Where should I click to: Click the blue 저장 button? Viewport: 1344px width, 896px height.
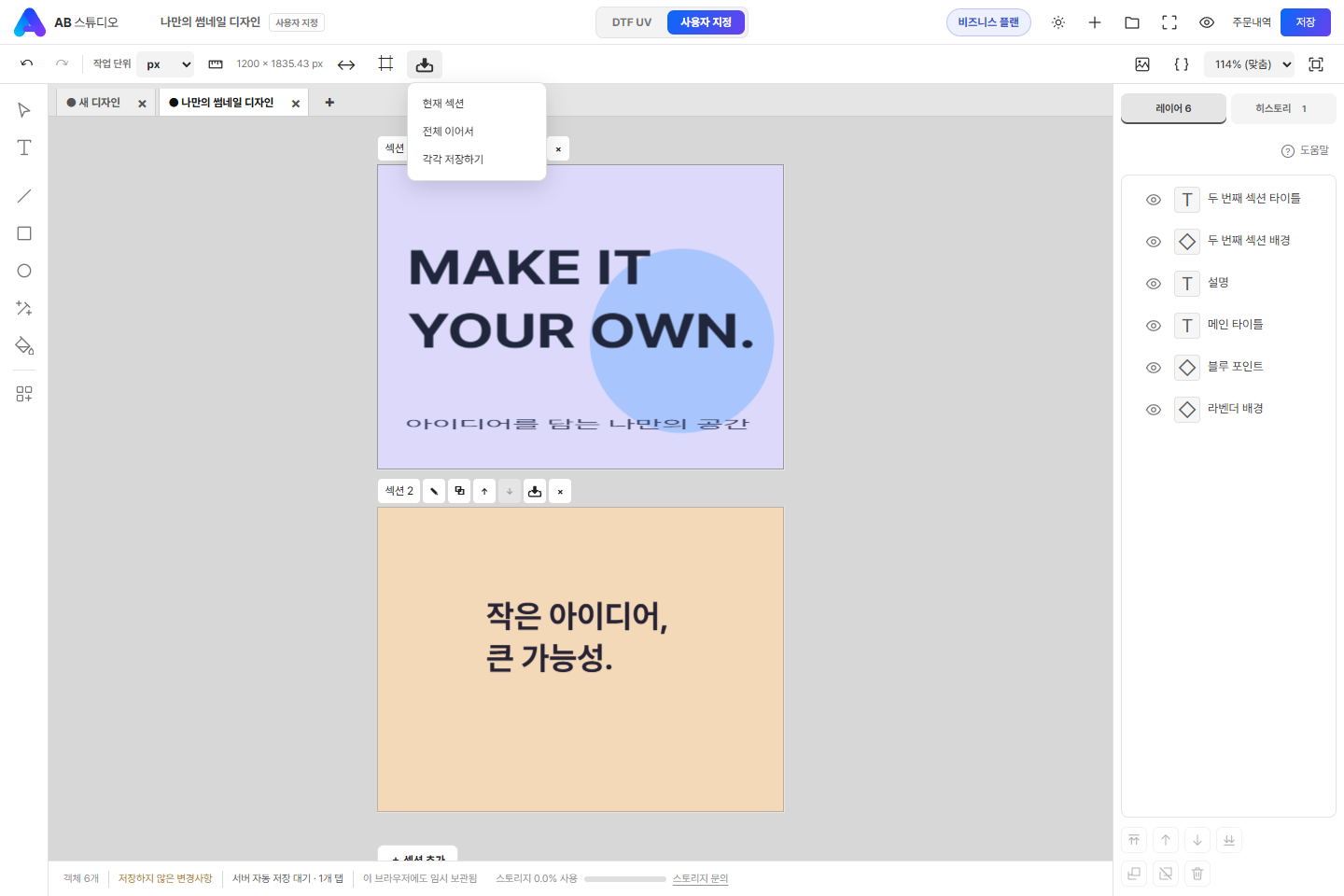point(1306,22)
